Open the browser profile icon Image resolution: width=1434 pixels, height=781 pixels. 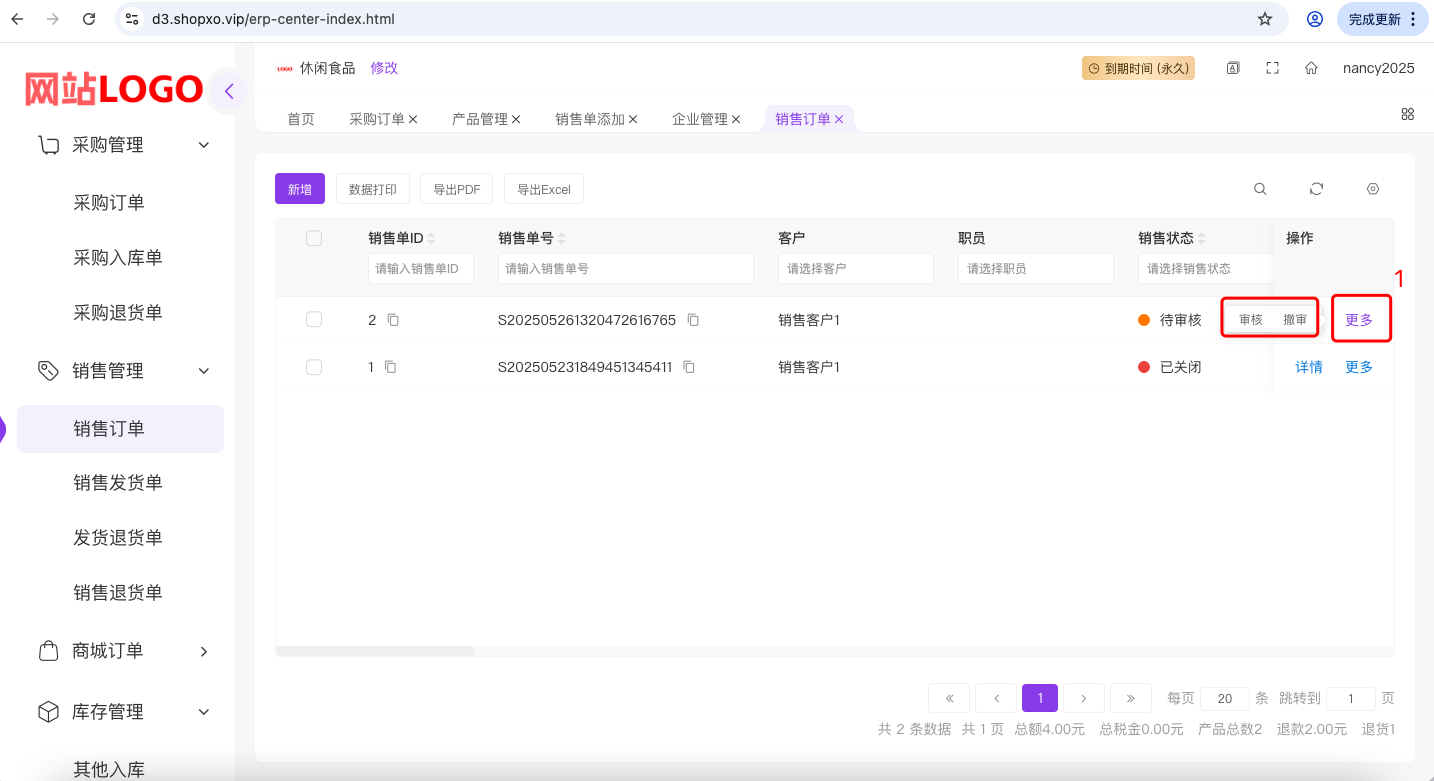point(1315,19)
